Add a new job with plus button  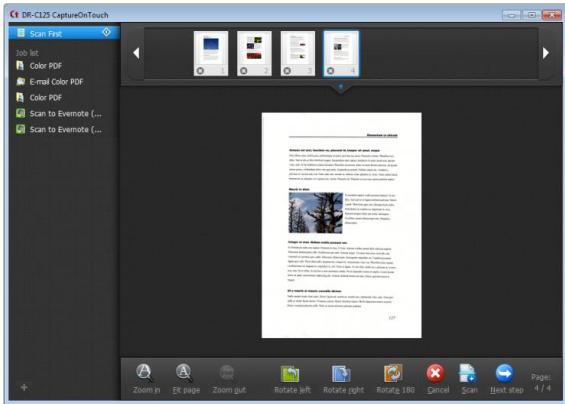[x=24, y=387]
